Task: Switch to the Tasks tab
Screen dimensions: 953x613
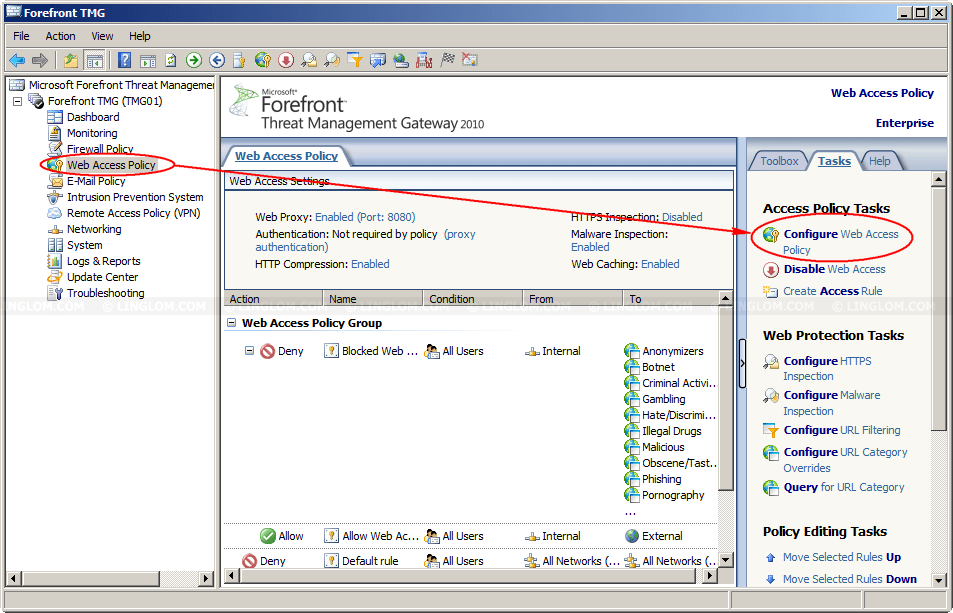Action: coord(834,161)
